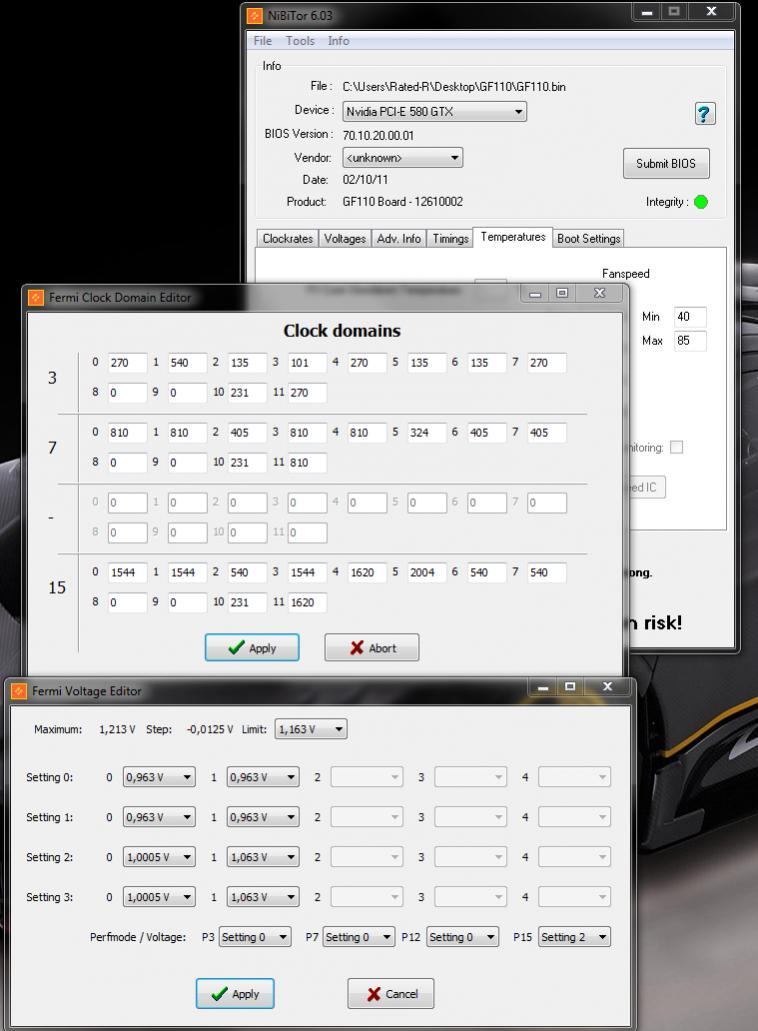Minimize the Fermi Voltage Editor window

click(543, 687)
